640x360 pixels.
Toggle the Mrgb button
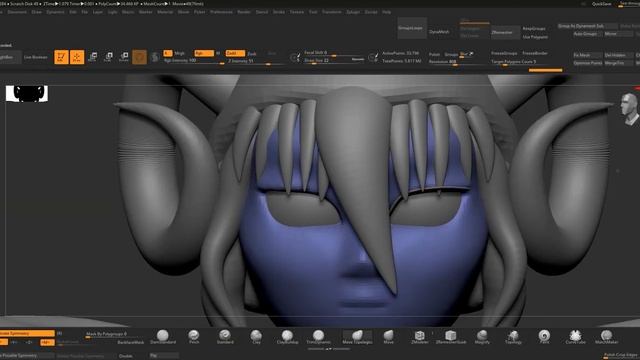tap(180, 53)
